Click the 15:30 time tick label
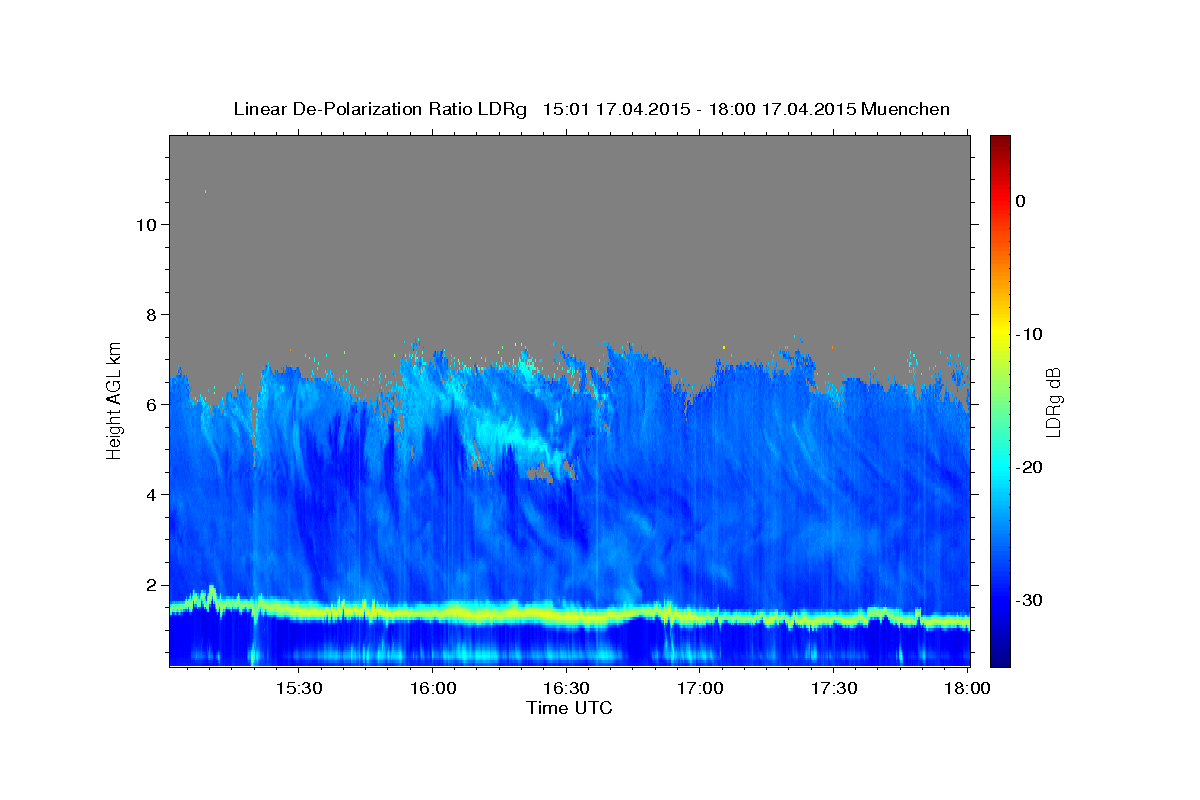 pos(298,689)
